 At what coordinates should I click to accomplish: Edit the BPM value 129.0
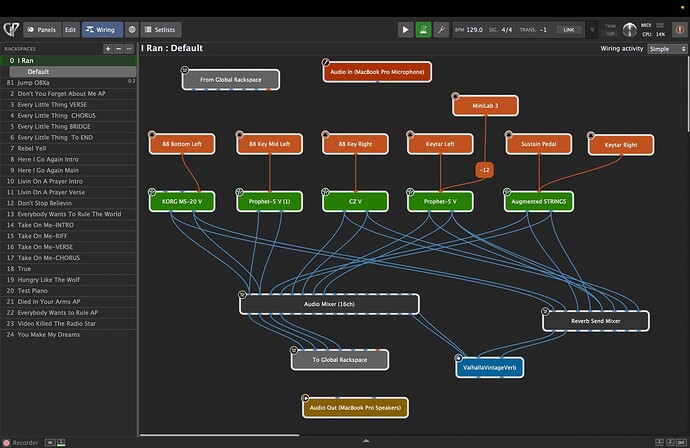474,29
